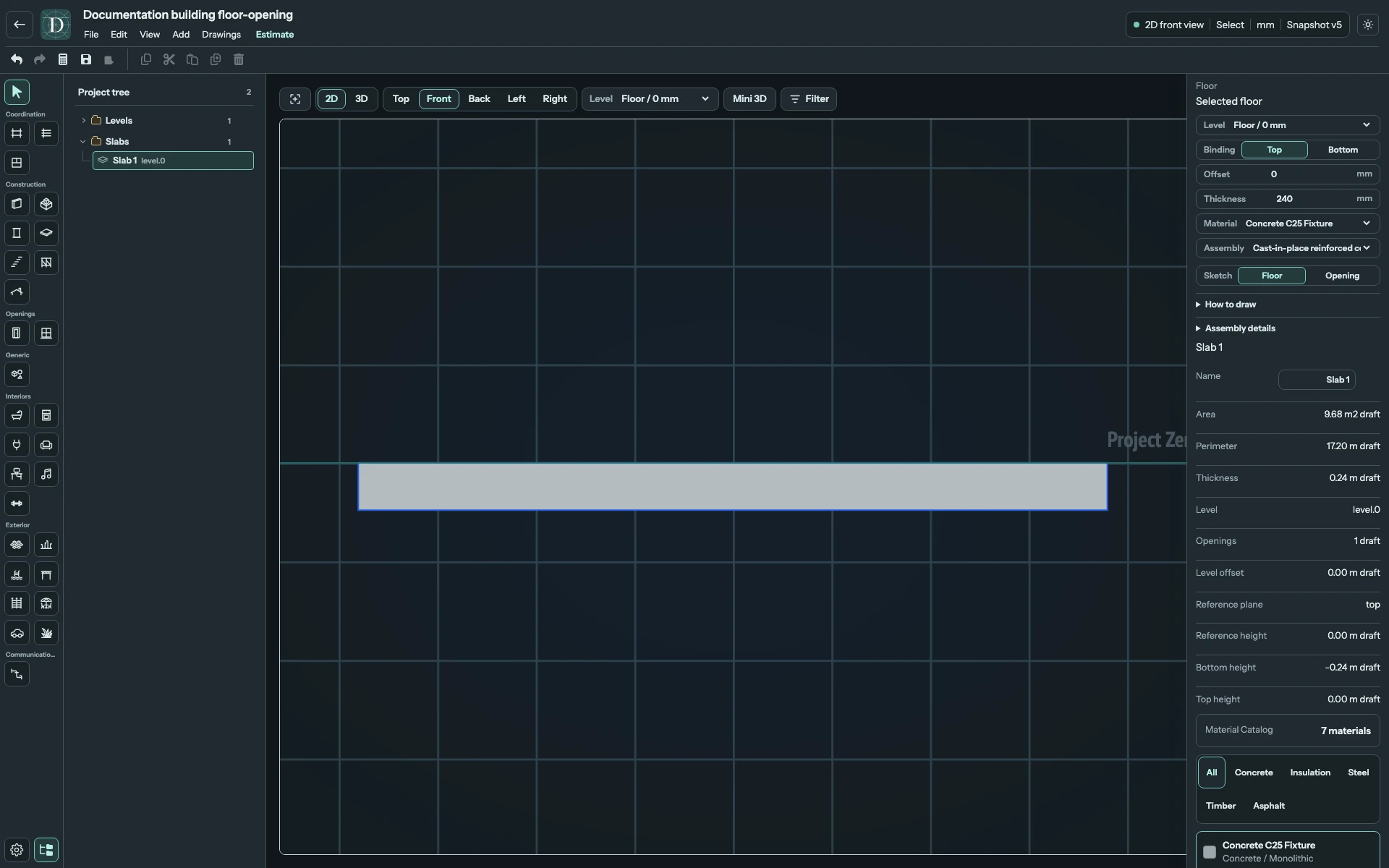
Task: Open the File menu
Action: (91, 35)
